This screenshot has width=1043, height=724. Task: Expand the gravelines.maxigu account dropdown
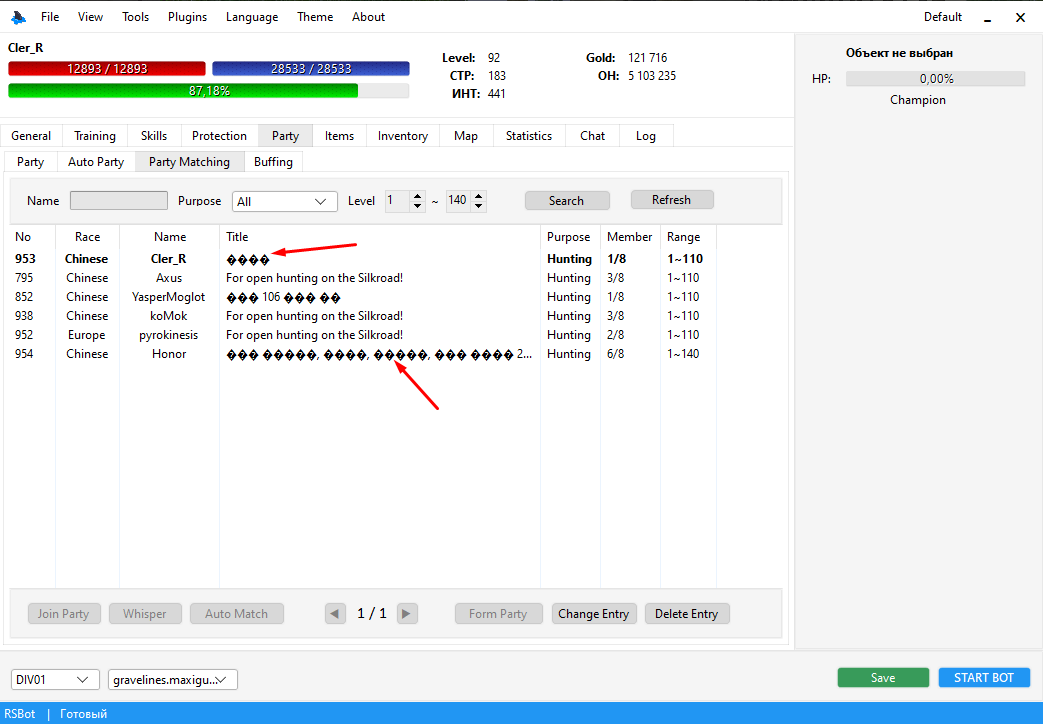point(172,679)
